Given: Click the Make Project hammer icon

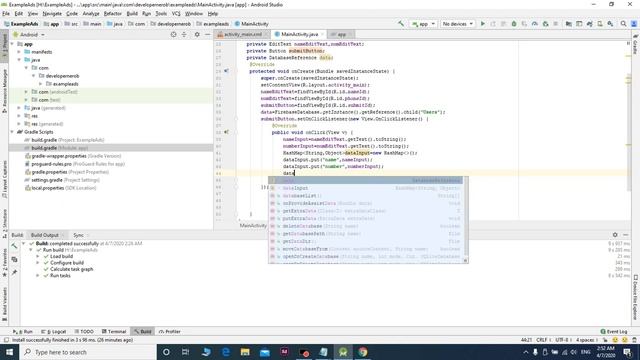Looking at the screenshot, I should [401, 24].
